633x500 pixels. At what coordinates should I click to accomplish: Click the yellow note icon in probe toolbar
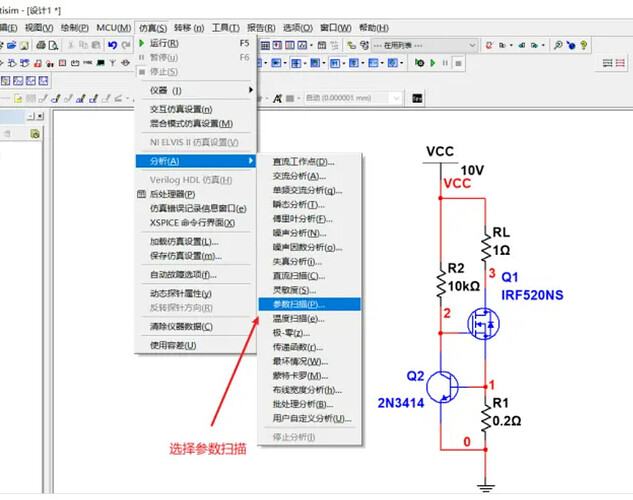[x=18, y=98]
